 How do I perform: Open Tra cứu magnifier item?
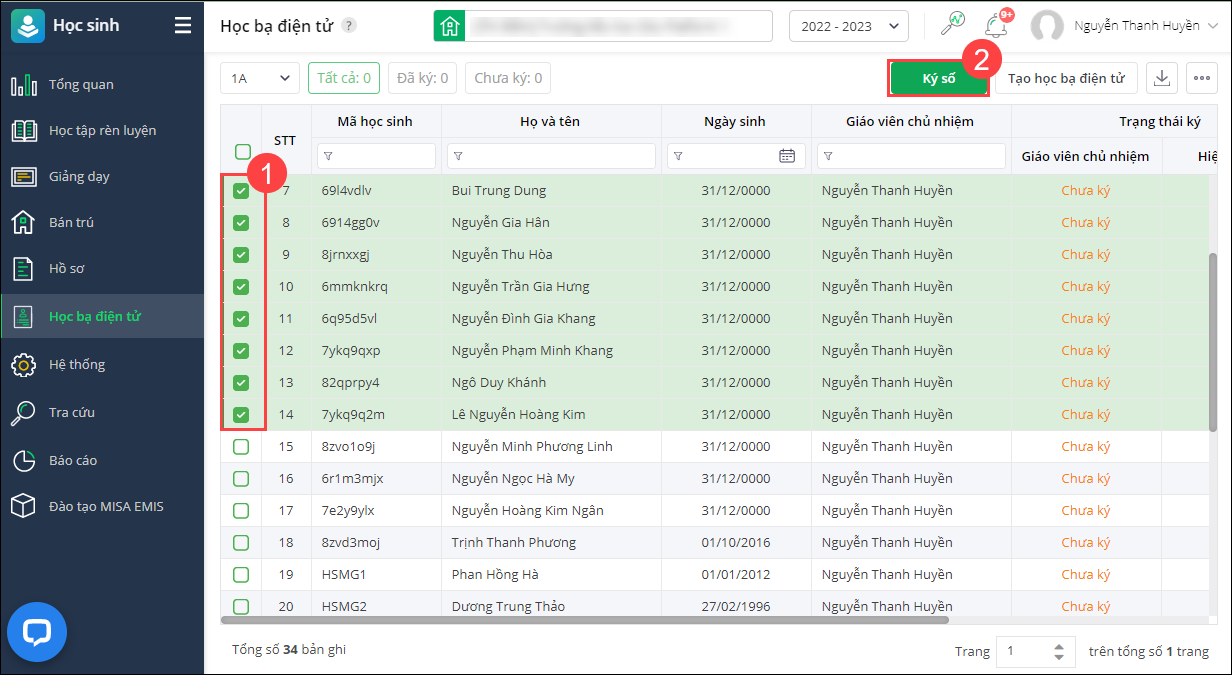coord(102,413)
